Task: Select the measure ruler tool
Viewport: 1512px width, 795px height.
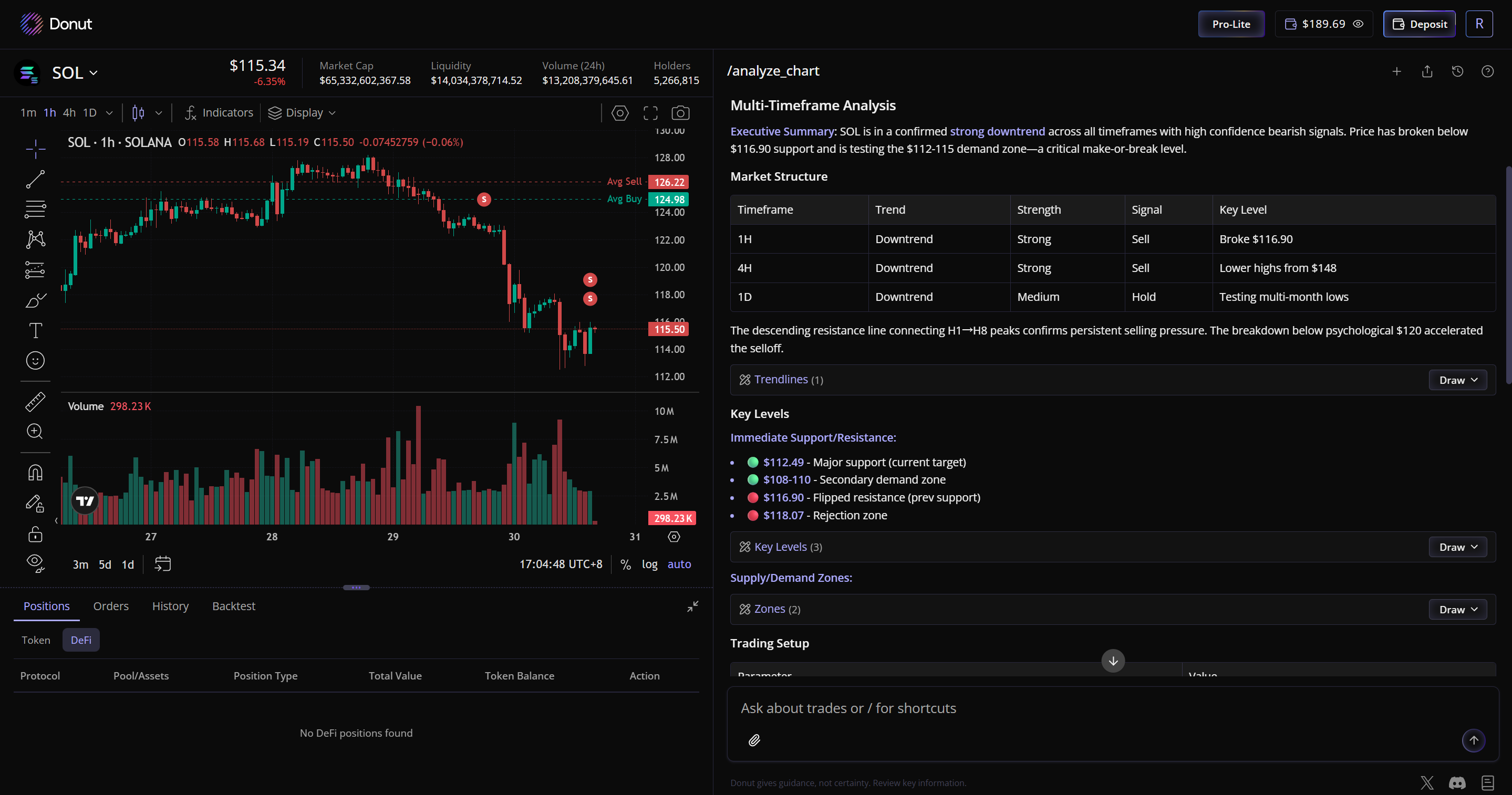Action: [35, 401]
